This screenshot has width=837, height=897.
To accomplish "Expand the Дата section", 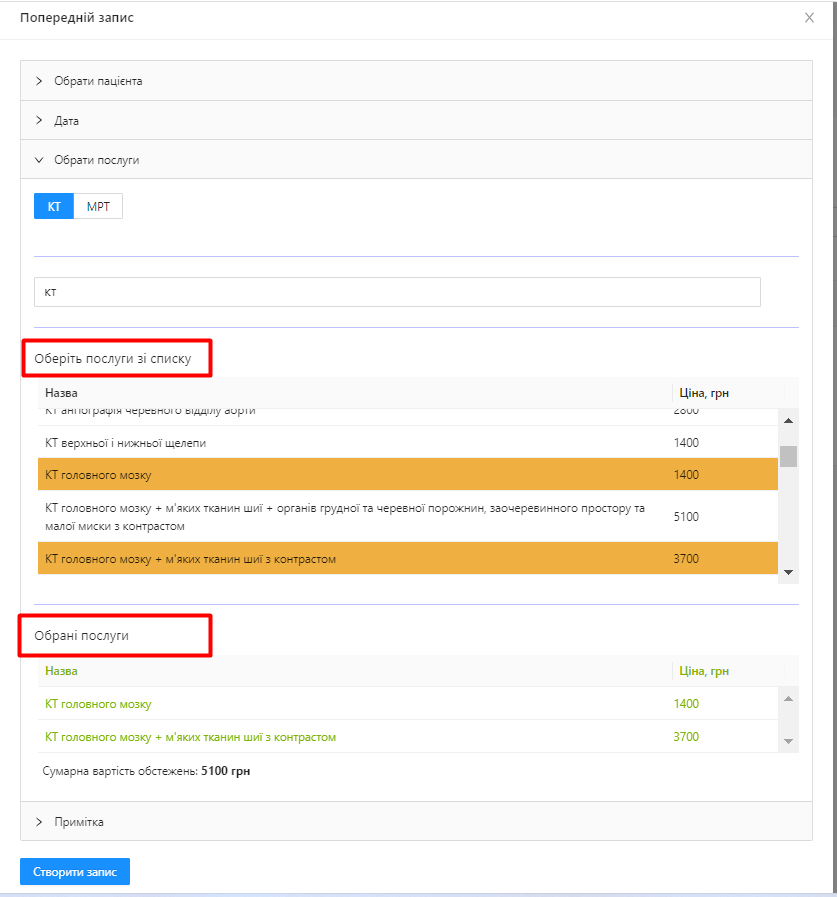I will pyautogui.click(x=66, y=121).
